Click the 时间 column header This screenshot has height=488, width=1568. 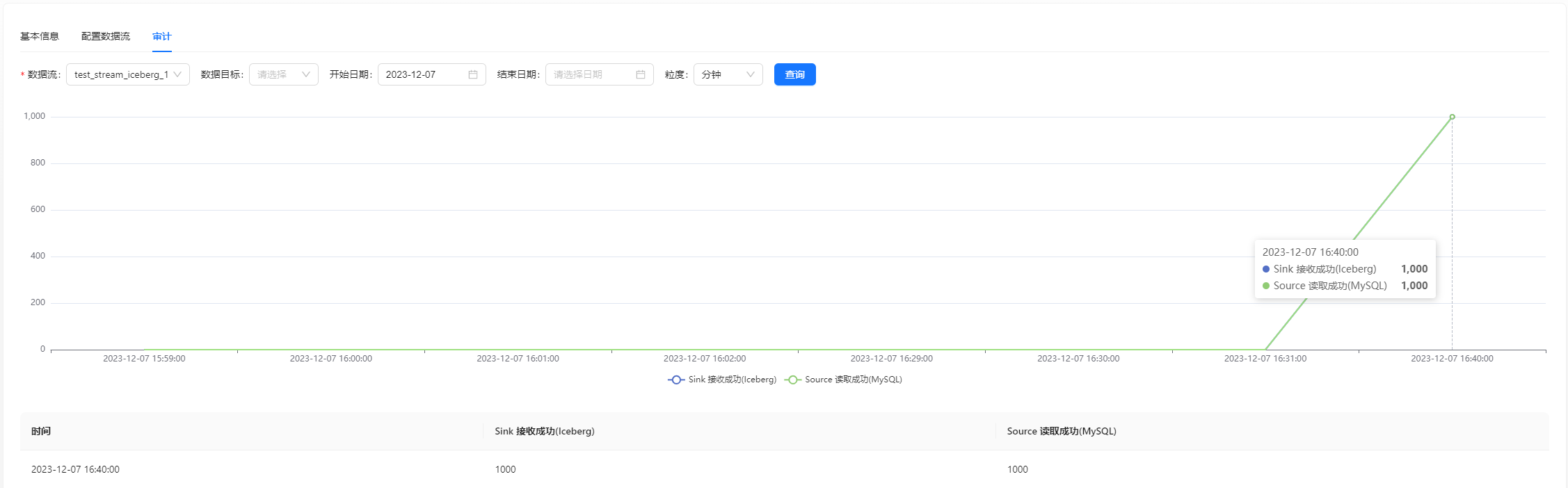coord(41,431)
